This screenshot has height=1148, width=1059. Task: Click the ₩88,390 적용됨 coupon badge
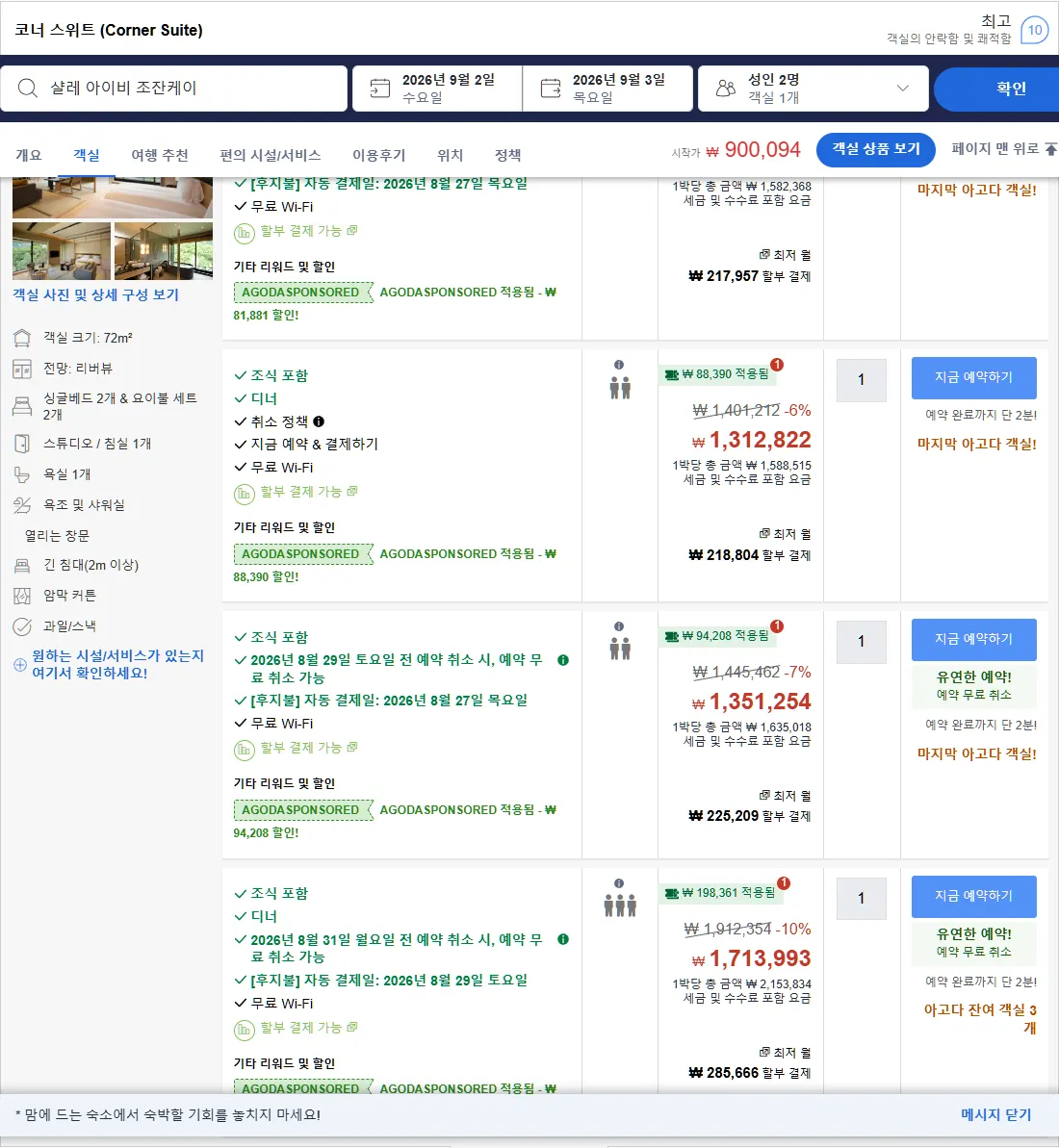click(718, 374)
